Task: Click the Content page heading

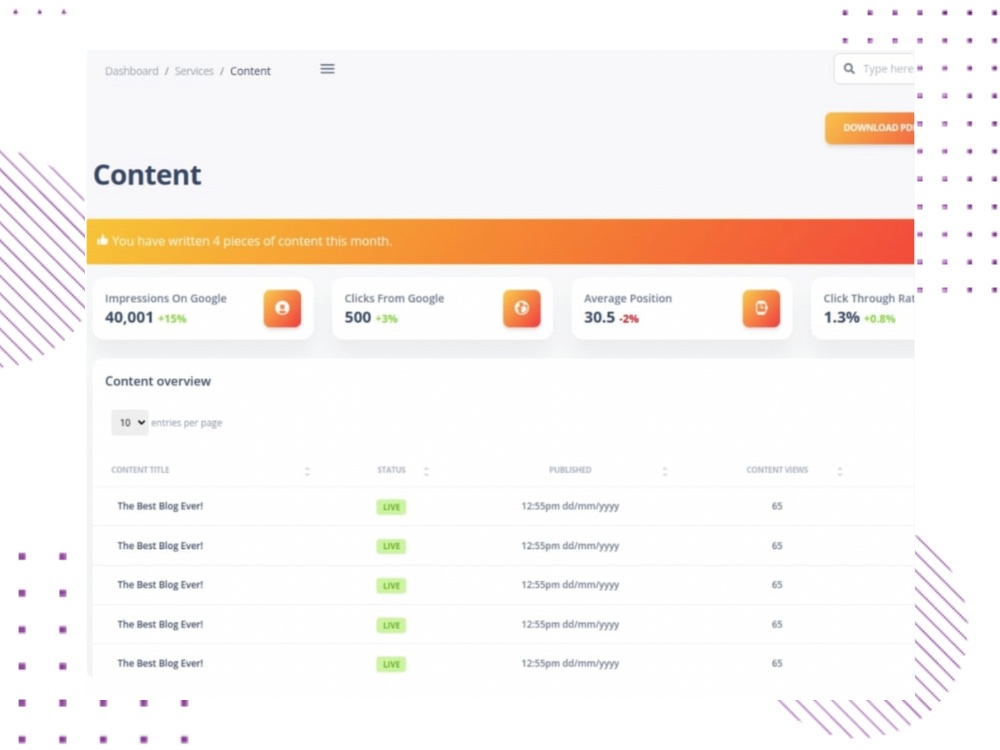Action: [x=147, y=175]
